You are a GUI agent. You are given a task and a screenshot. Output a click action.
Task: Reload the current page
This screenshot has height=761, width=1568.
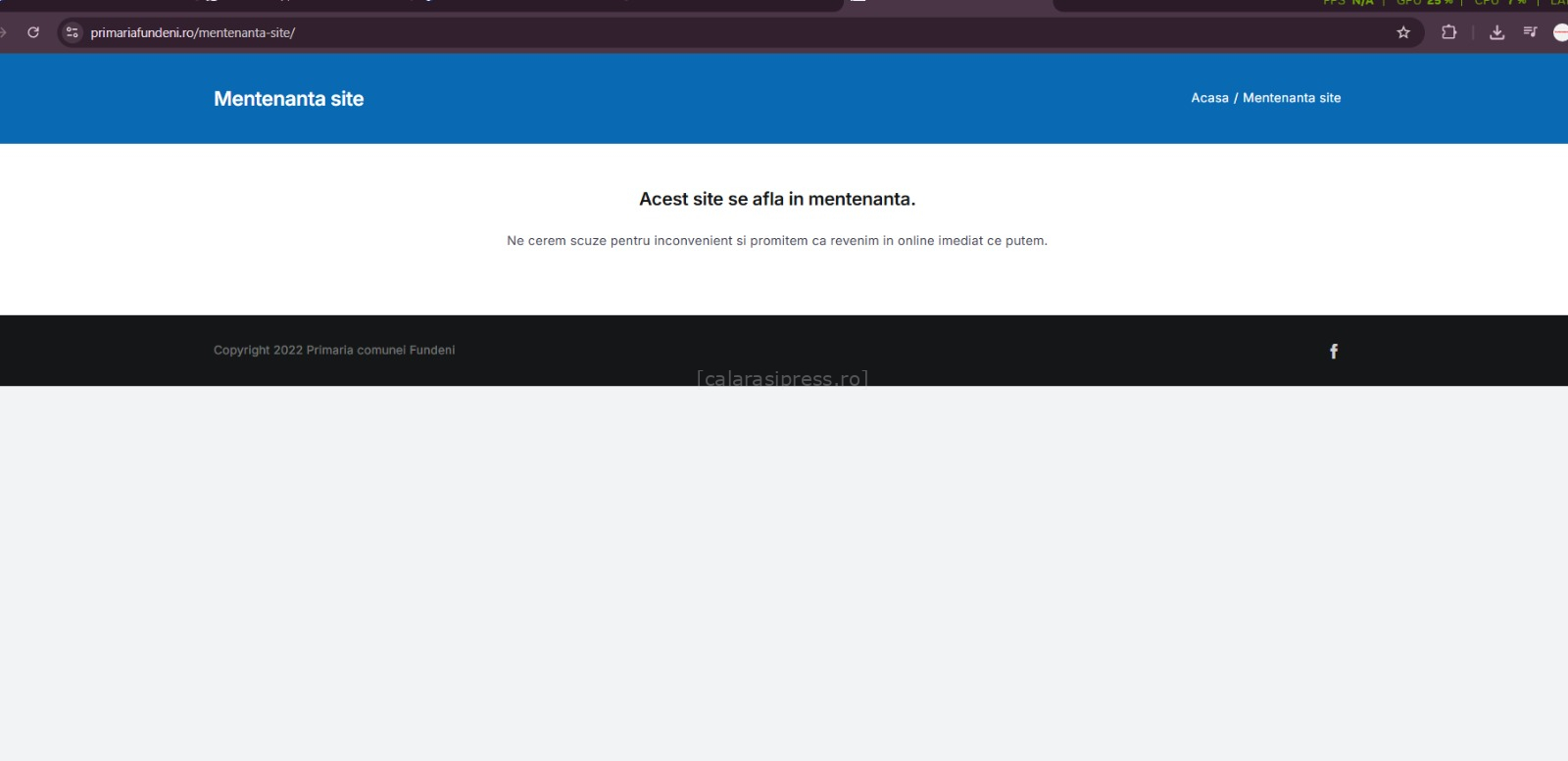(x=33, y=32)
